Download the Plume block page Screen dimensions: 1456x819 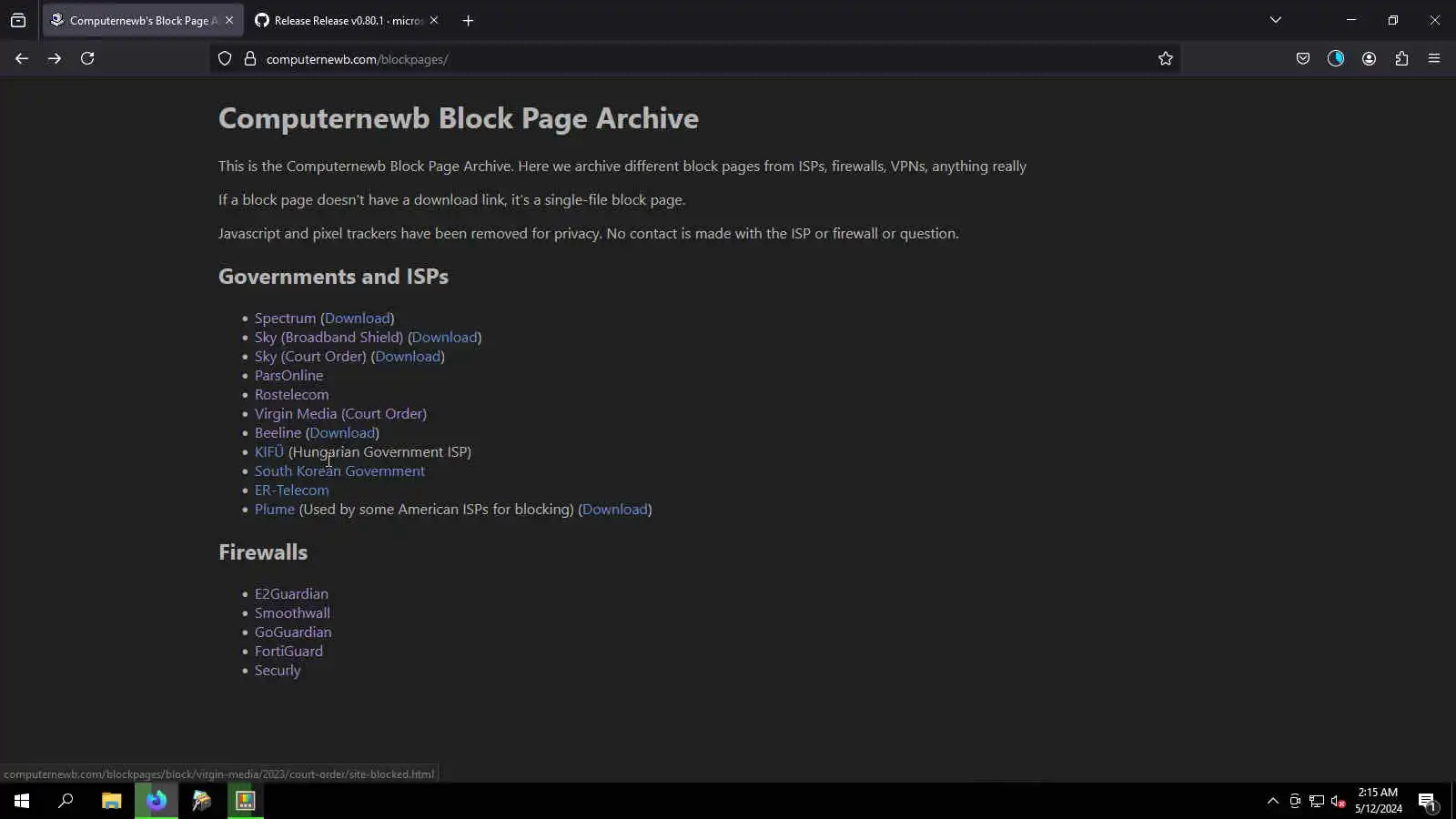click(x=615, y=509)
